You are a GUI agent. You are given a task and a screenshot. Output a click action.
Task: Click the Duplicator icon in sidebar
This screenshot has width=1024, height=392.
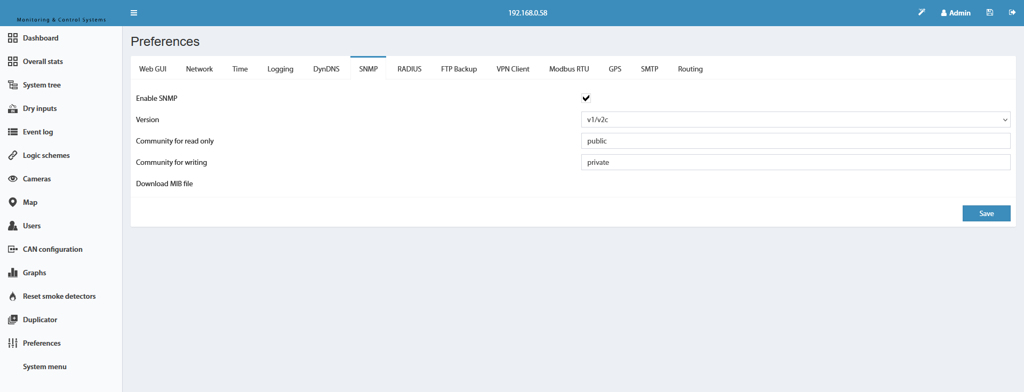[x=12, y=320]
